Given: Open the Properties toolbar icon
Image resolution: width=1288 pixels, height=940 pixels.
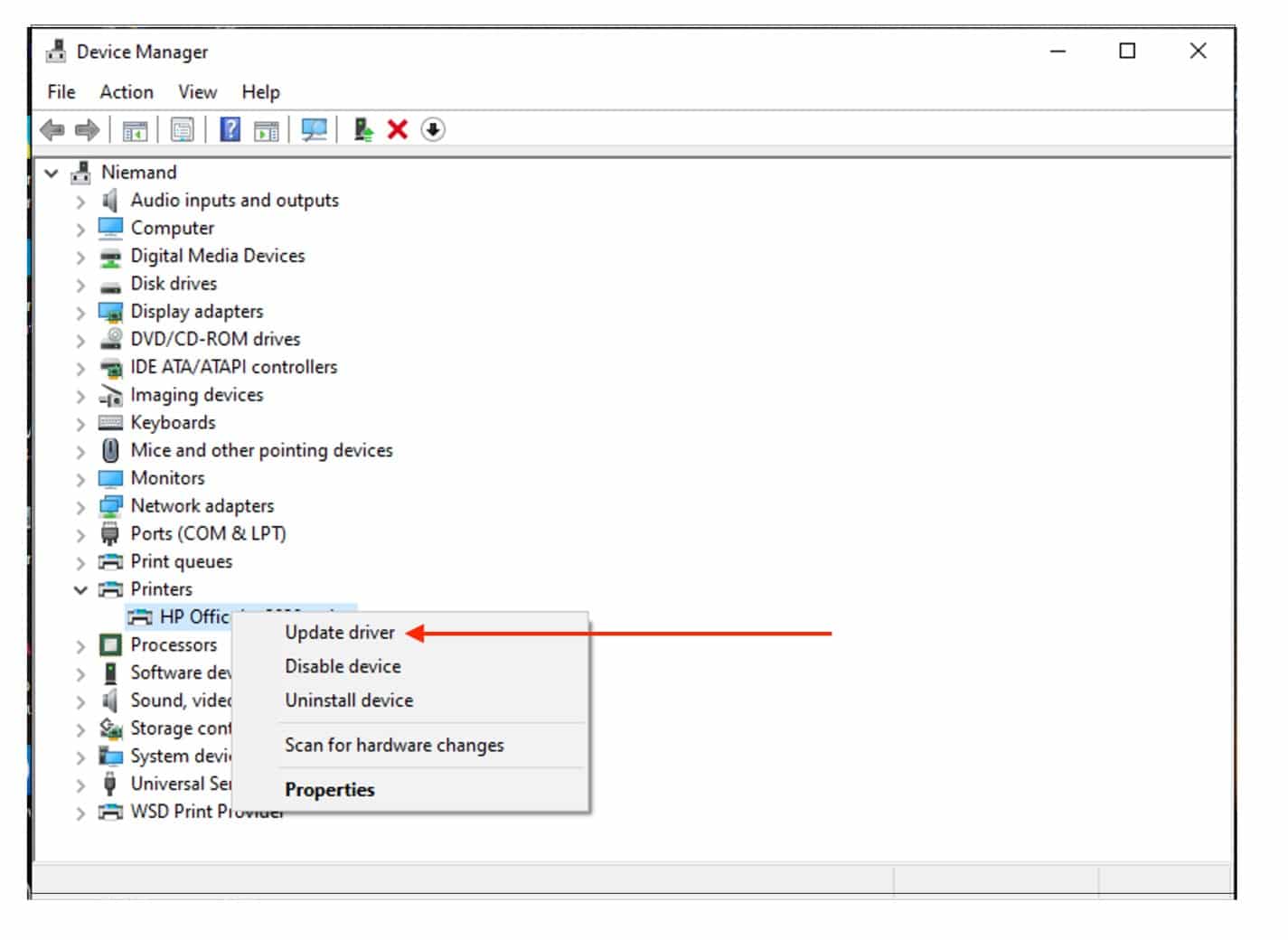Looking at the screenshot, I should [x=183, y=130].
